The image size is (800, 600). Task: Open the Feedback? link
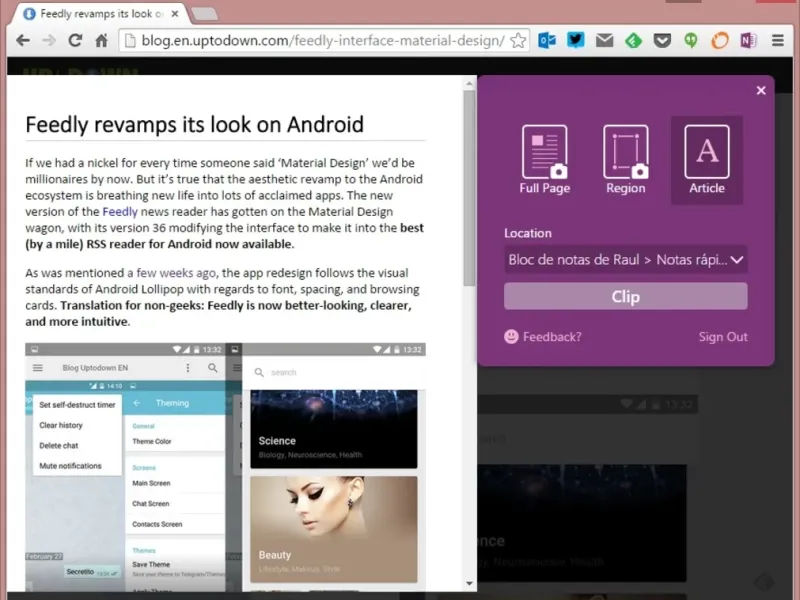552,337
